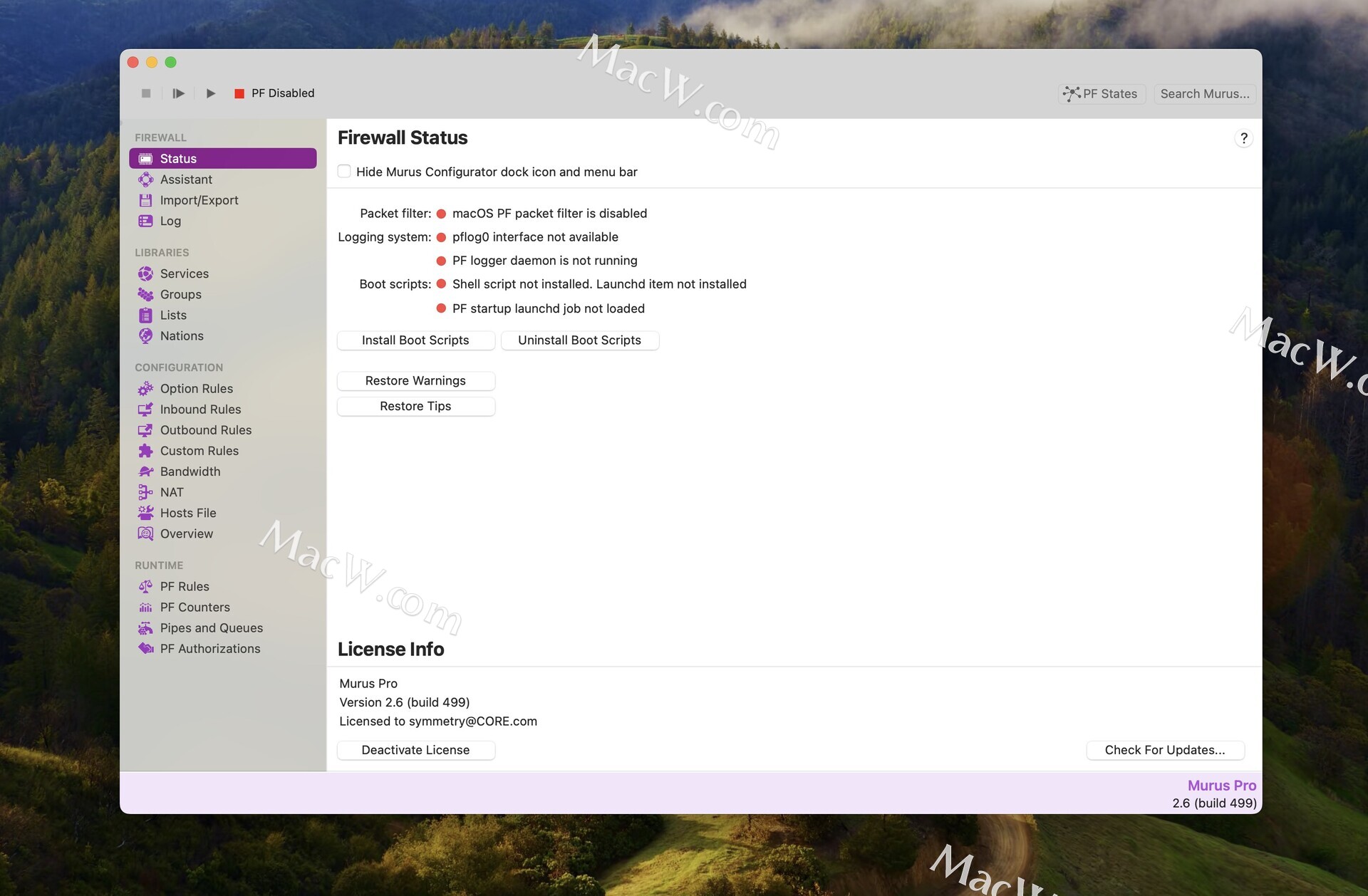Enable Hide Murus Configurator dock icon checkbox

click(344, 172)
